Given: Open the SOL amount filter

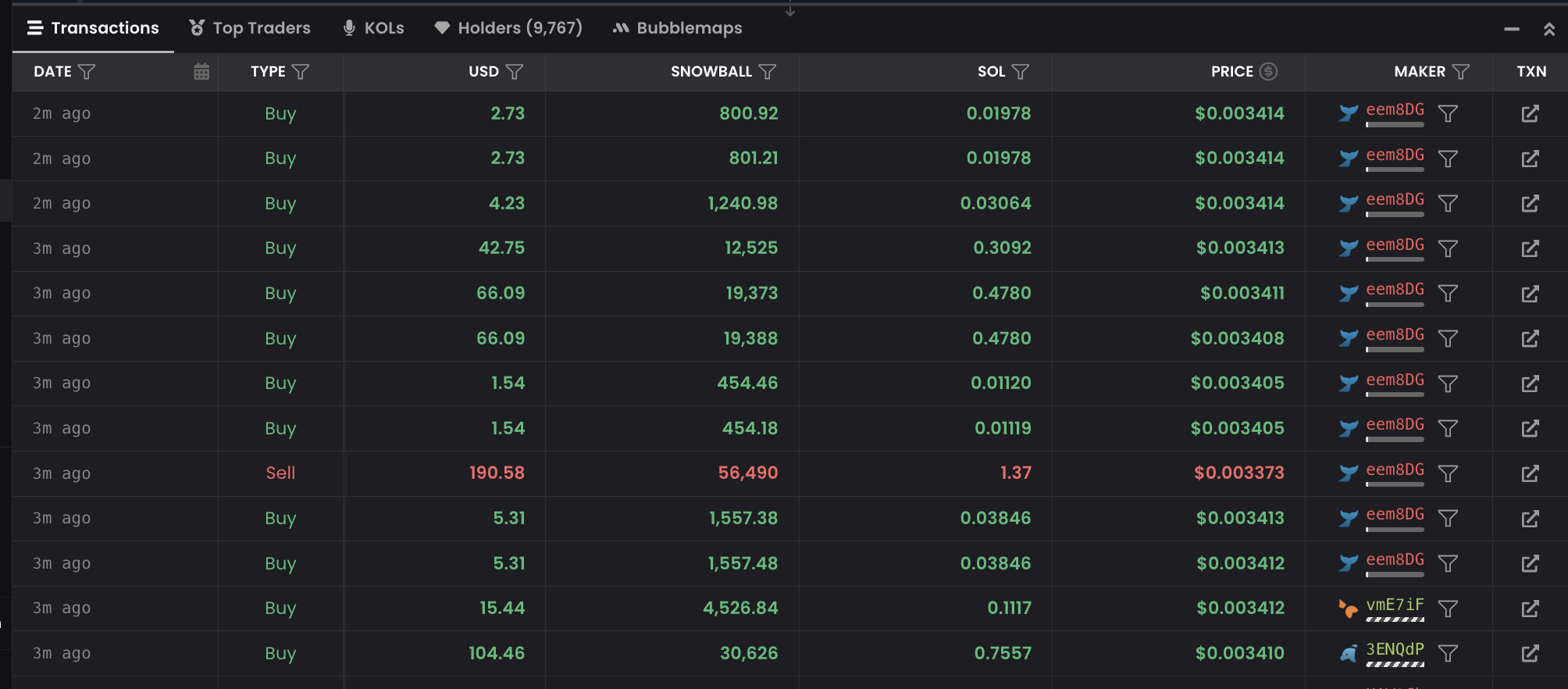Looking at the screenshot, I should click(x=1021, y=72).
